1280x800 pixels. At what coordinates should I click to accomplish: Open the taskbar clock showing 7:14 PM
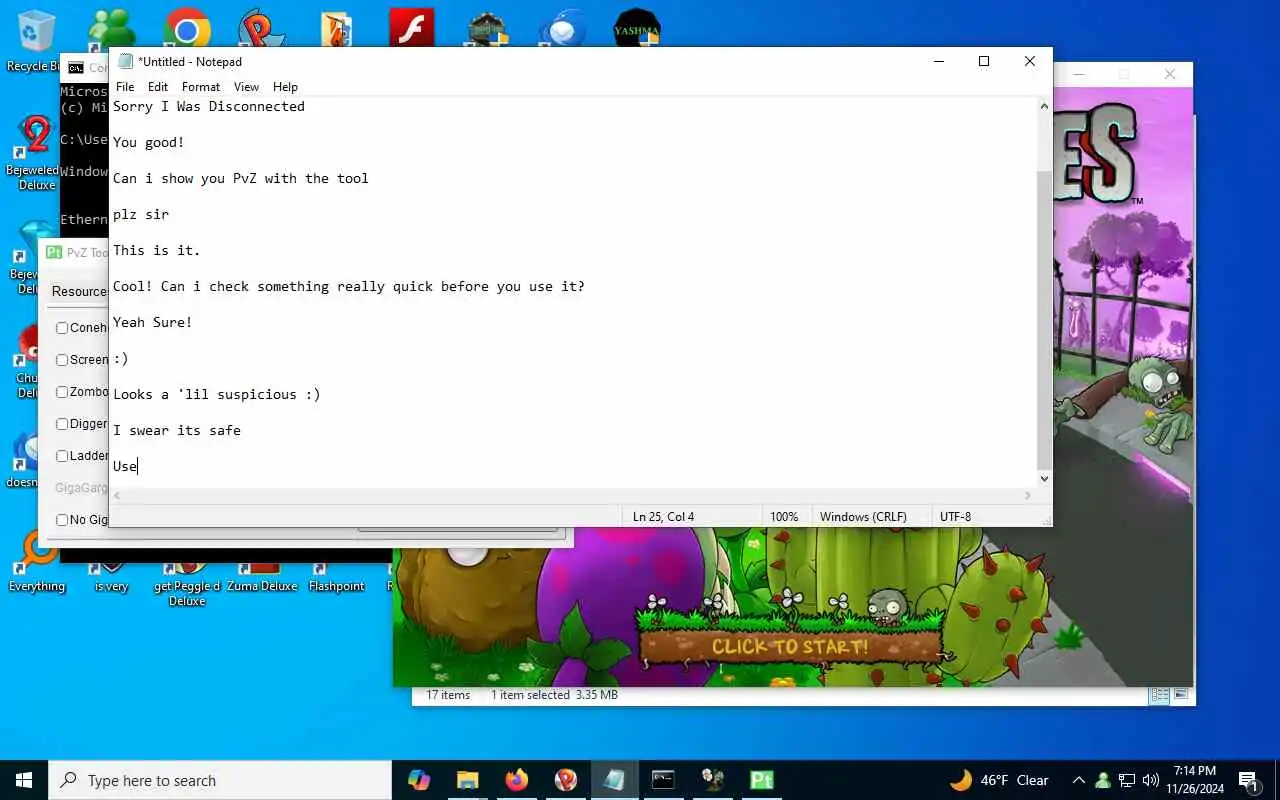1194,780
